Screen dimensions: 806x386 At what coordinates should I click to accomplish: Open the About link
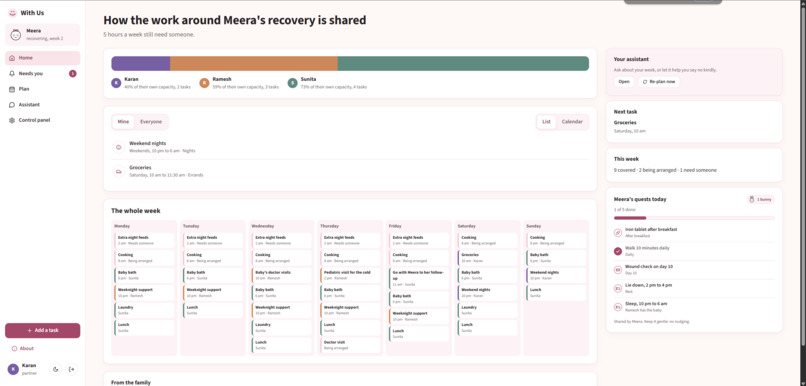tap(23, 348)
